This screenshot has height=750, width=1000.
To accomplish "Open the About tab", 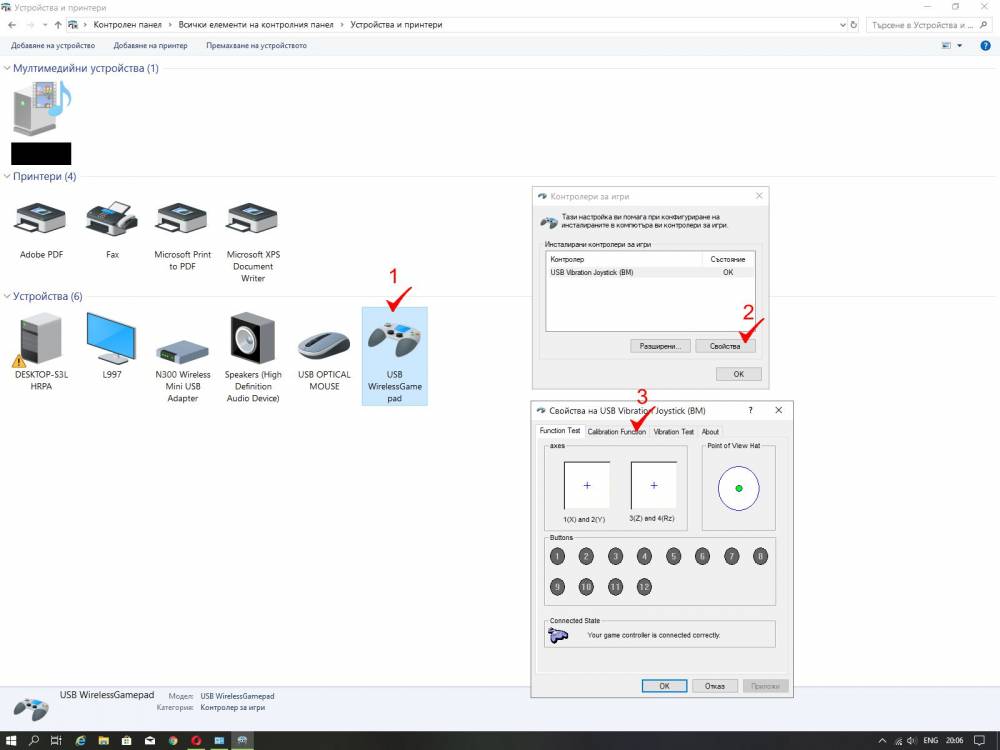I will pos(710,432).
